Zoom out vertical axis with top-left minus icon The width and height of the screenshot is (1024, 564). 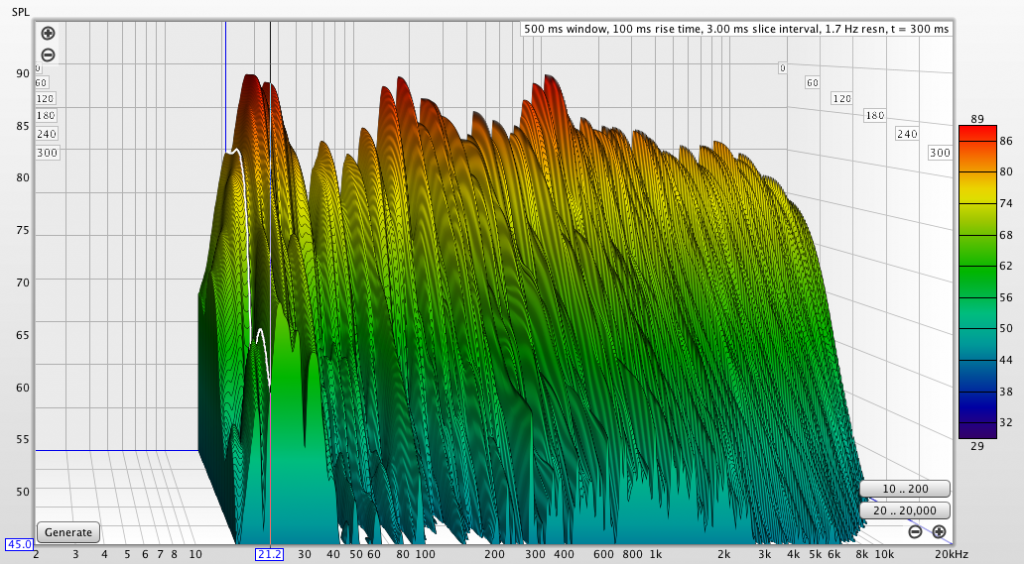click(48, 55)
